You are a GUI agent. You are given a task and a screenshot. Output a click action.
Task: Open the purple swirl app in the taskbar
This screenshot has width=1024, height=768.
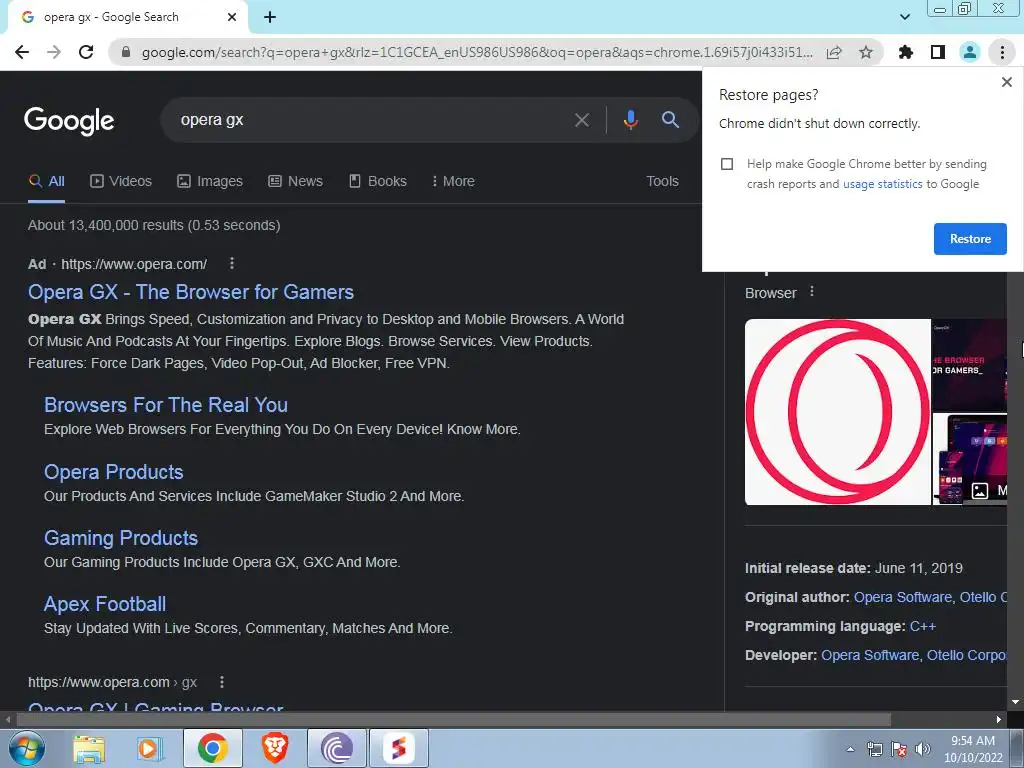point(336,748)
